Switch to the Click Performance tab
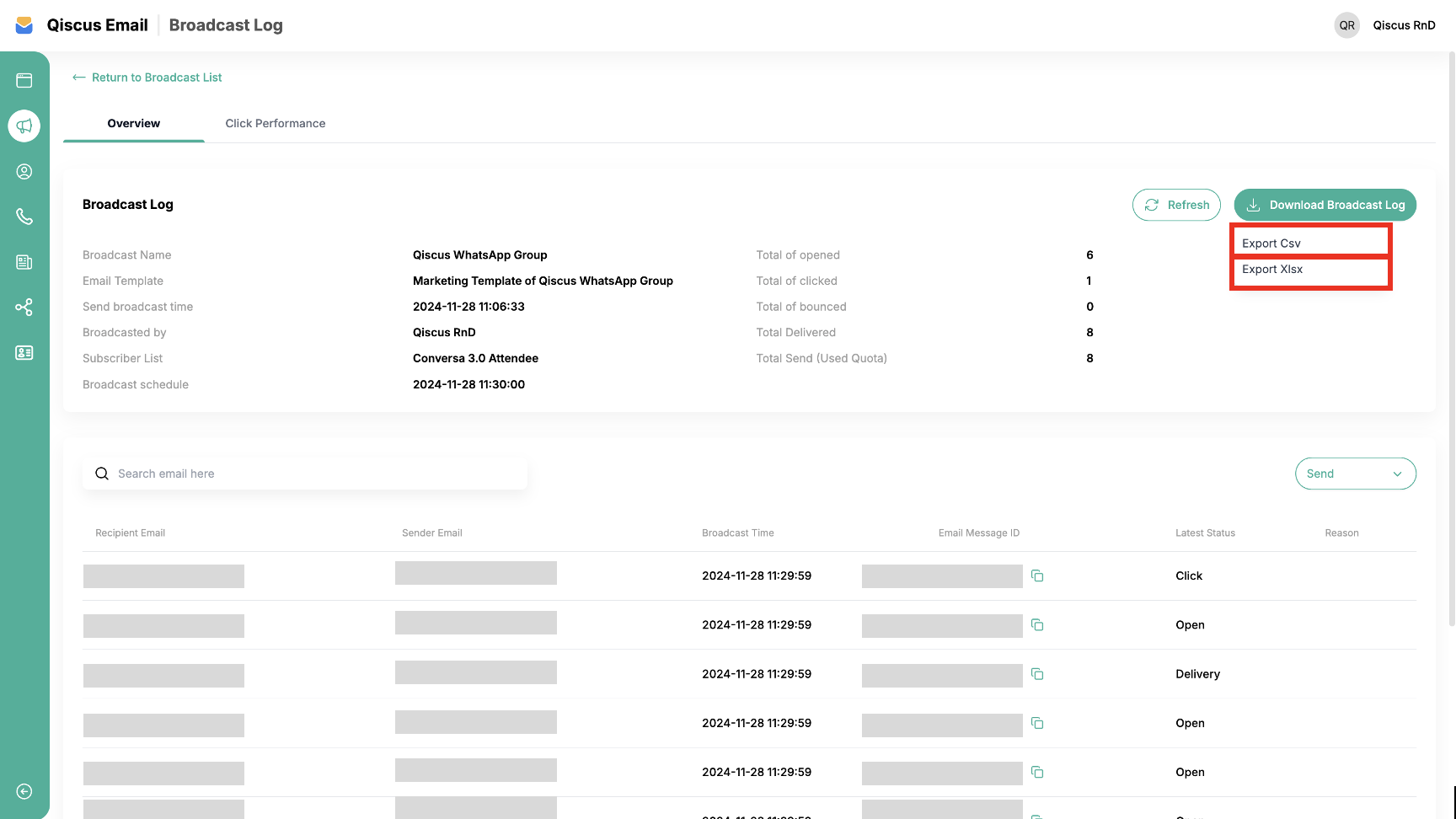 click(276, 124)
